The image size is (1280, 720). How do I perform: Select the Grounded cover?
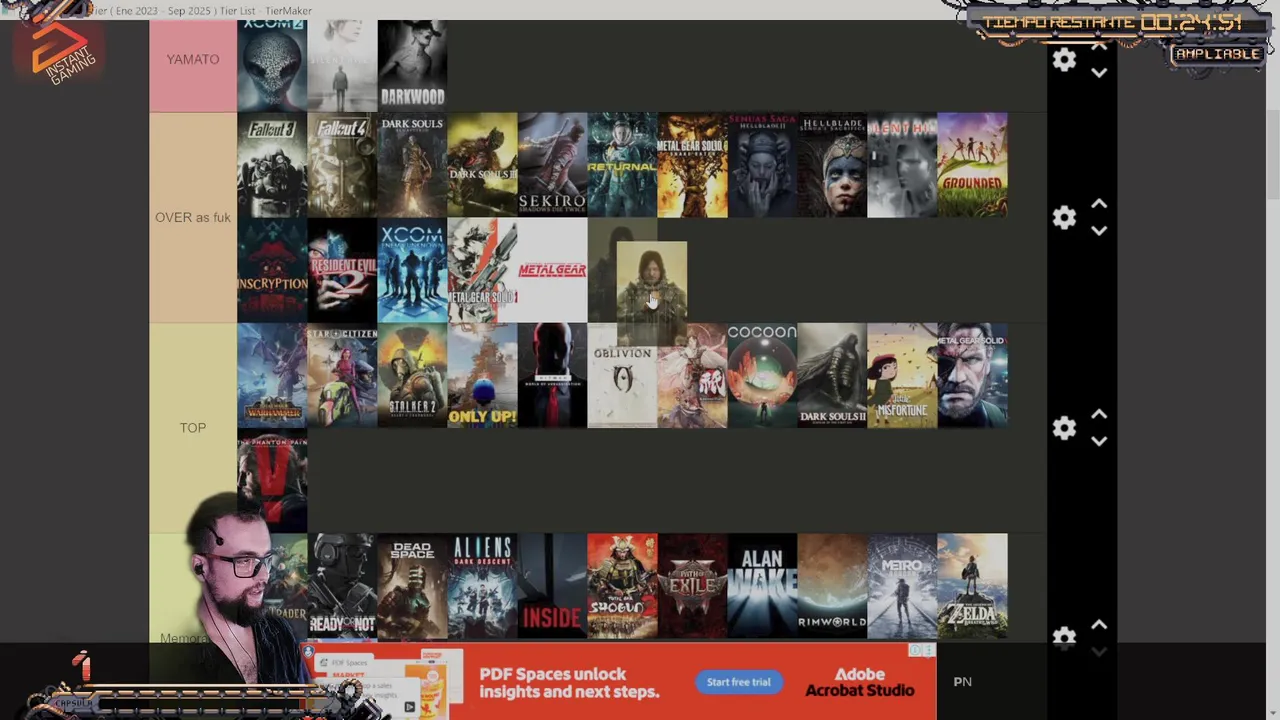click(x=972, y=165)
